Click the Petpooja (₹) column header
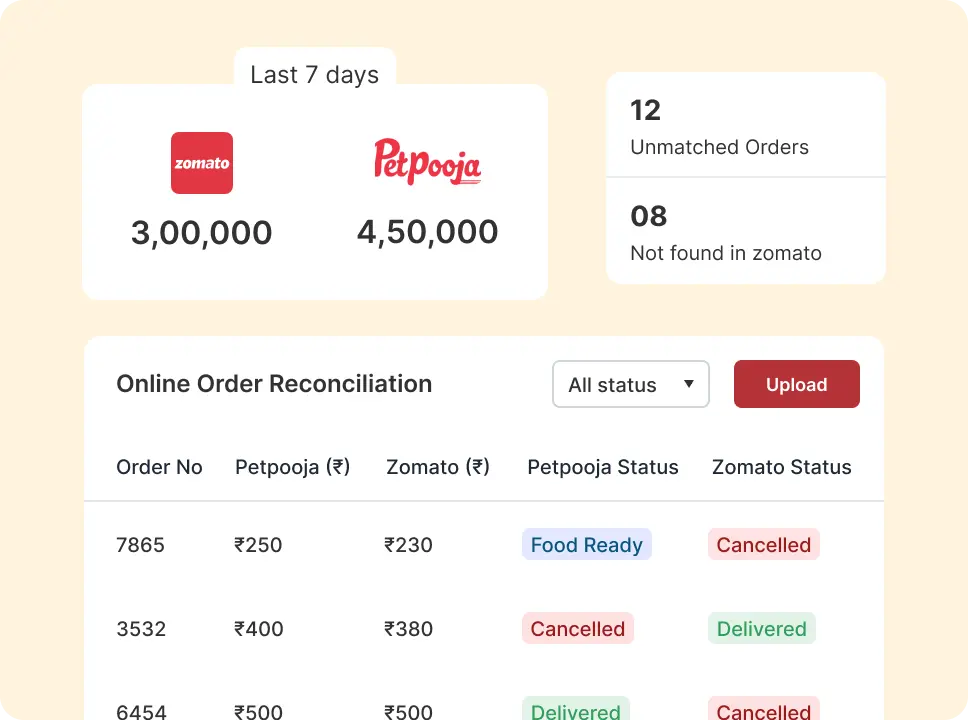The image size is (968, 720). [292, 467]
